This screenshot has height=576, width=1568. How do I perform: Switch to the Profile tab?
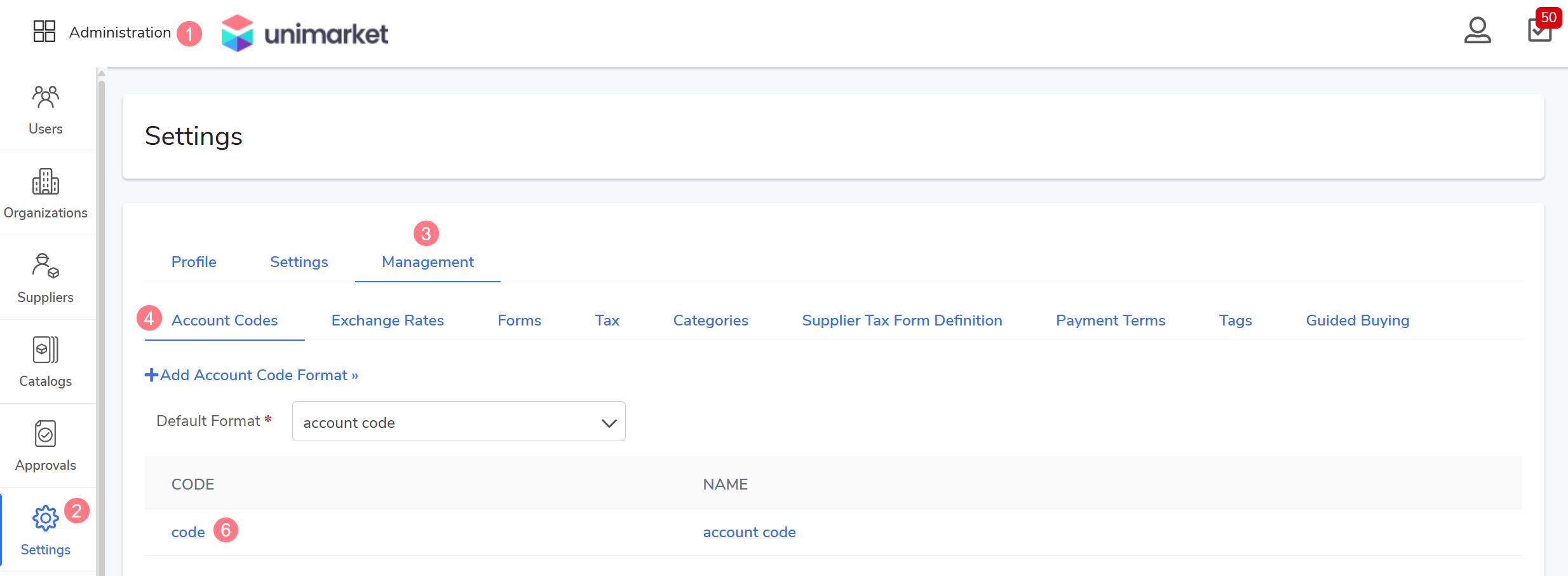click(194, 262)
